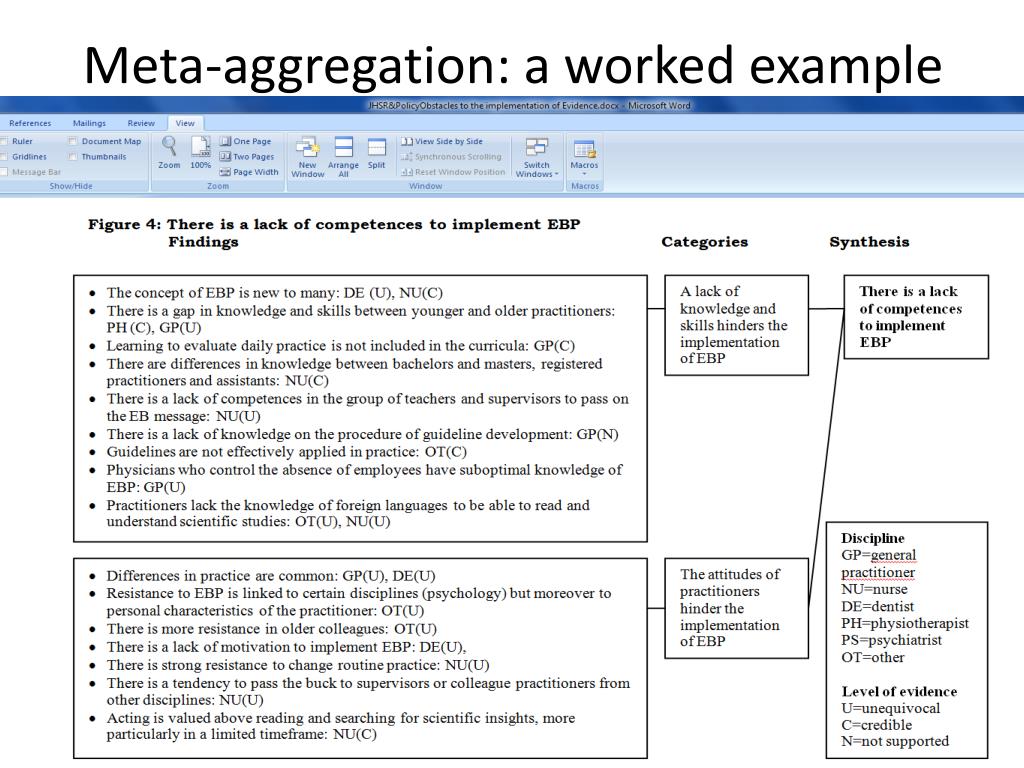Viewport: 1024px width, 768px height.
Task: Click Reset Window Position
Action: click(453, 172)
